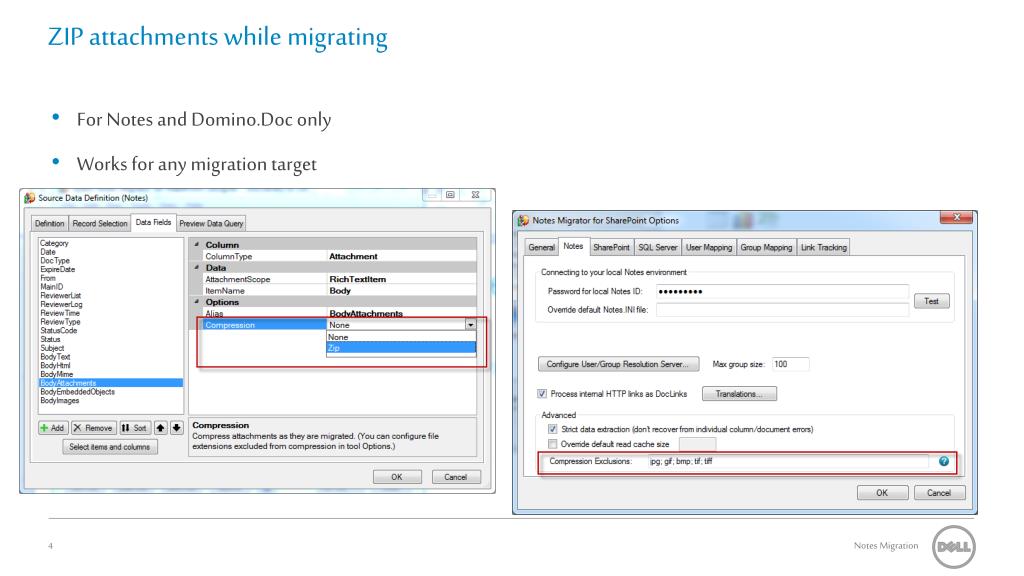Choose None in compression dropdown list
The width and height of the screenshot is (1024, 576).
pyautogui.click(x=401, y=337)
